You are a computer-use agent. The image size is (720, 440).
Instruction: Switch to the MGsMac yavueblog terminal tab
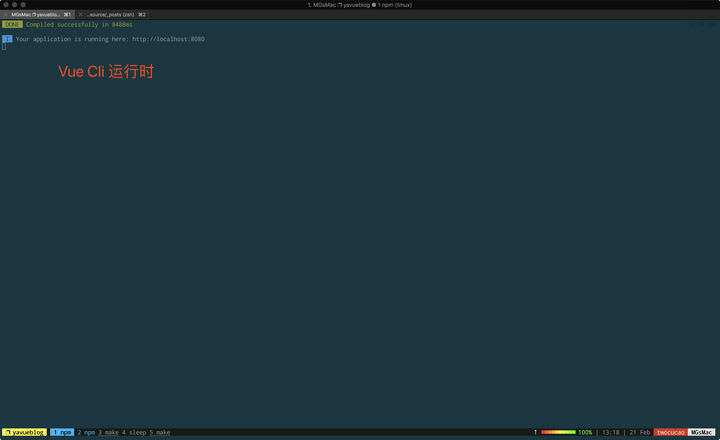pyautogui.click(x=40, y=15)
